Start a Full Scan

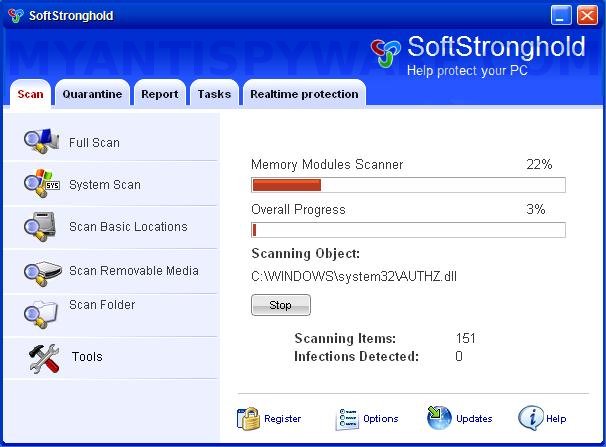coord(94,143)
